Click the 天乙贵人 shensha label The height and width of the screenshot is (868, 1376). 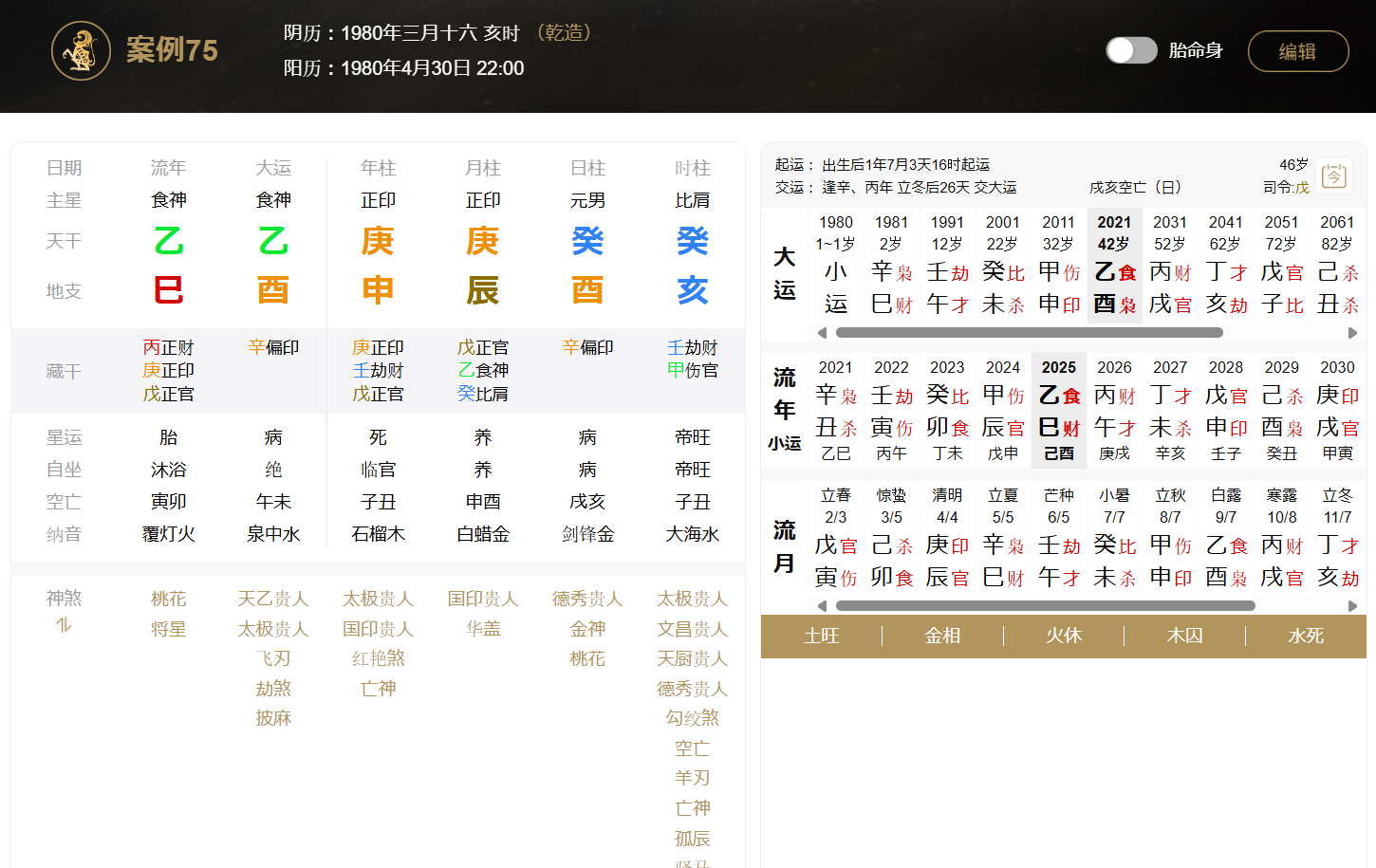[273, 600]
